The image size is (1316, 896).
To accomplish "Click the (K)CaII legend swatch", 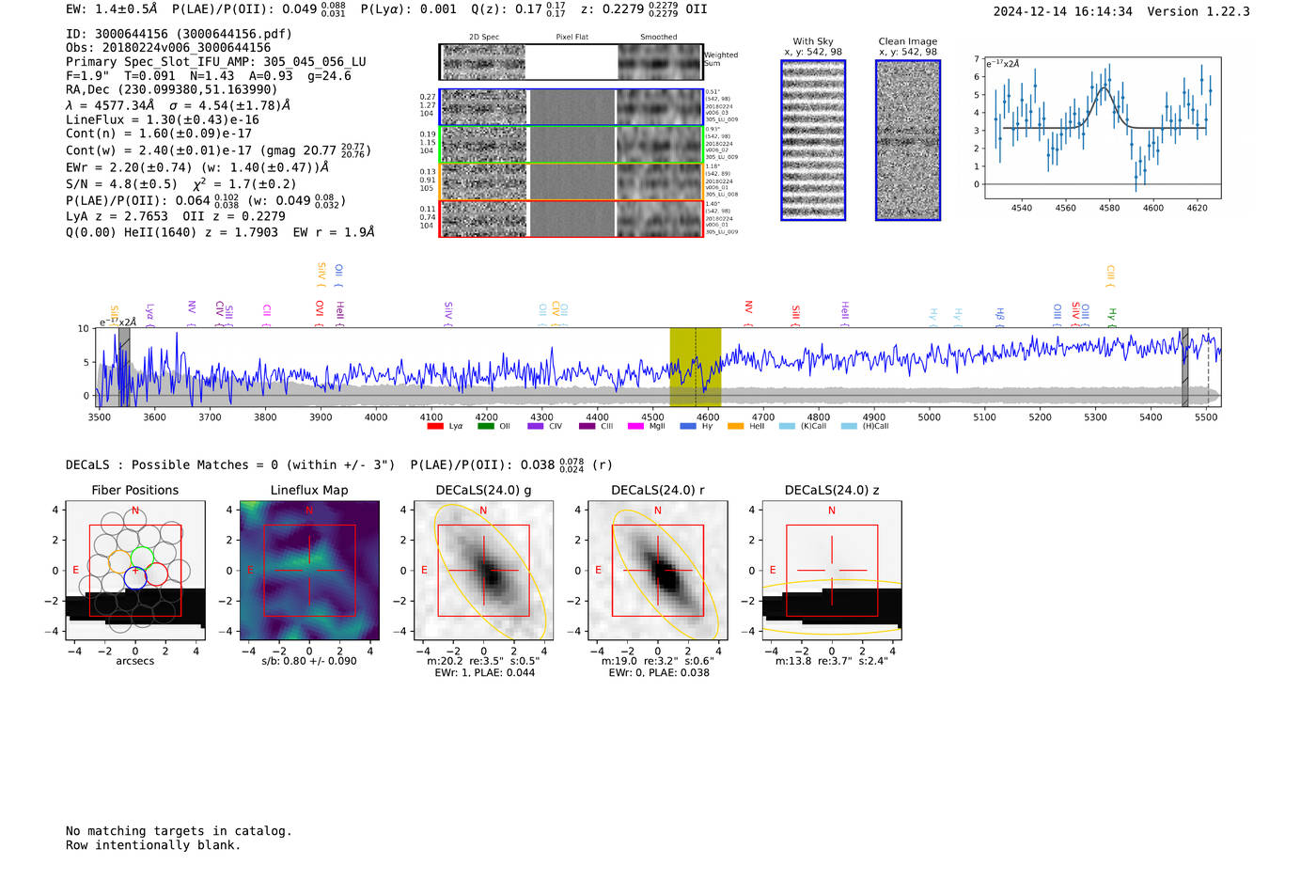I will (787, 426).
